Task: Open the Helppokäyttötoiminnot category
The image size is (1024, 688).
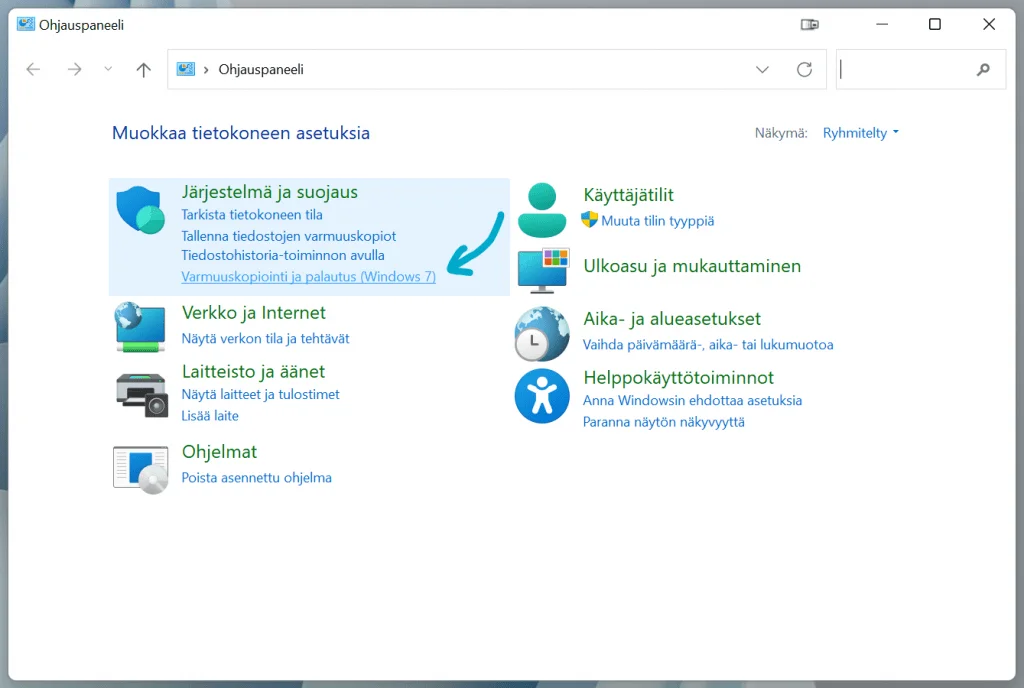Action: tap(679, 377)
